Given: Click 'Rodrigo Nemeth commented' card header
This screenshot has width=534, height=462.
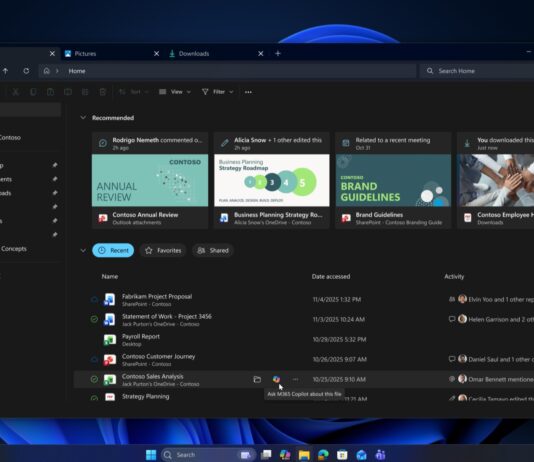Looking at the screenshot, I should [x=150, y=143].
